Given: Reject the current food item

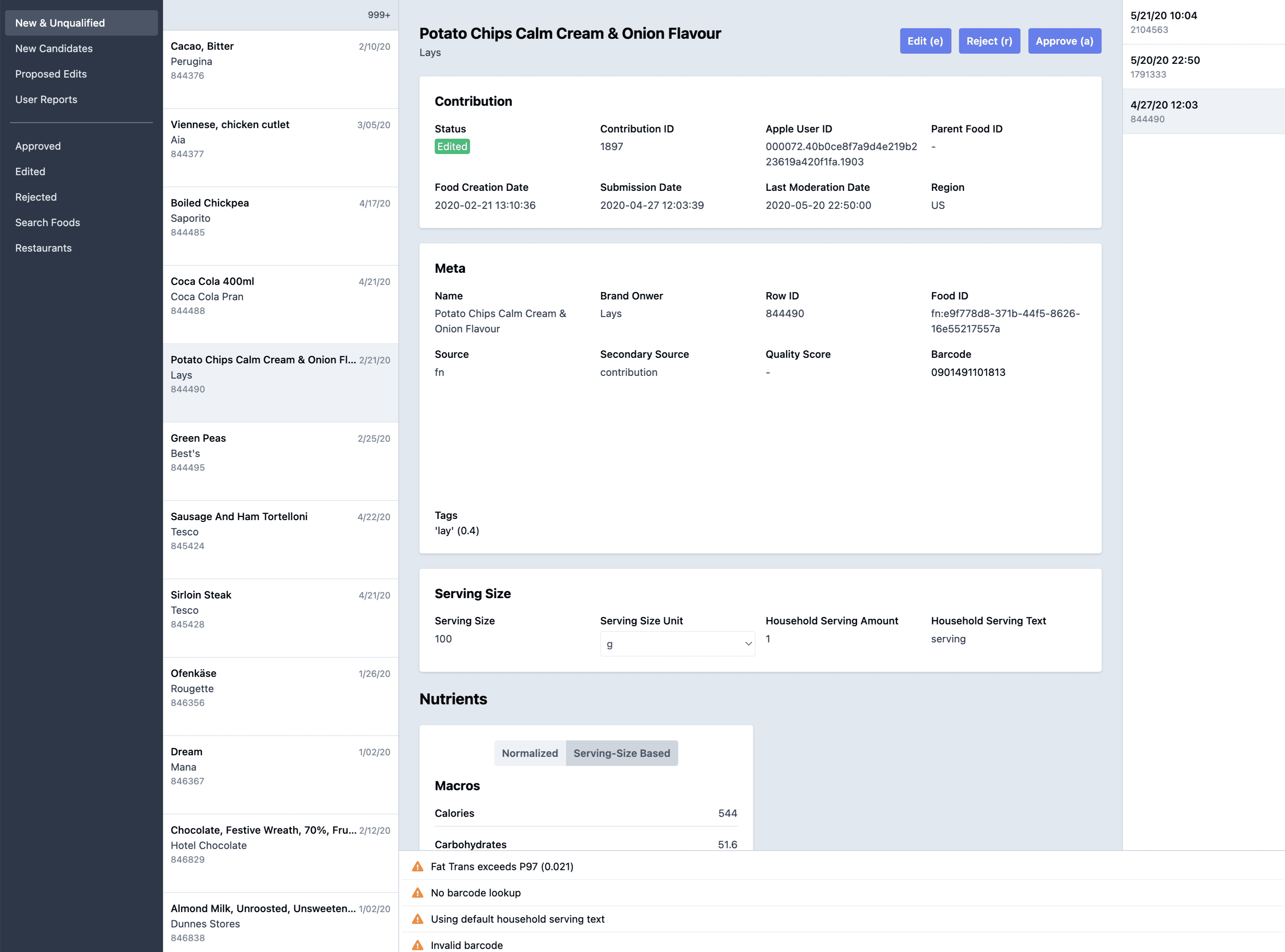Looking at the screenshot, I should (989, 40).
